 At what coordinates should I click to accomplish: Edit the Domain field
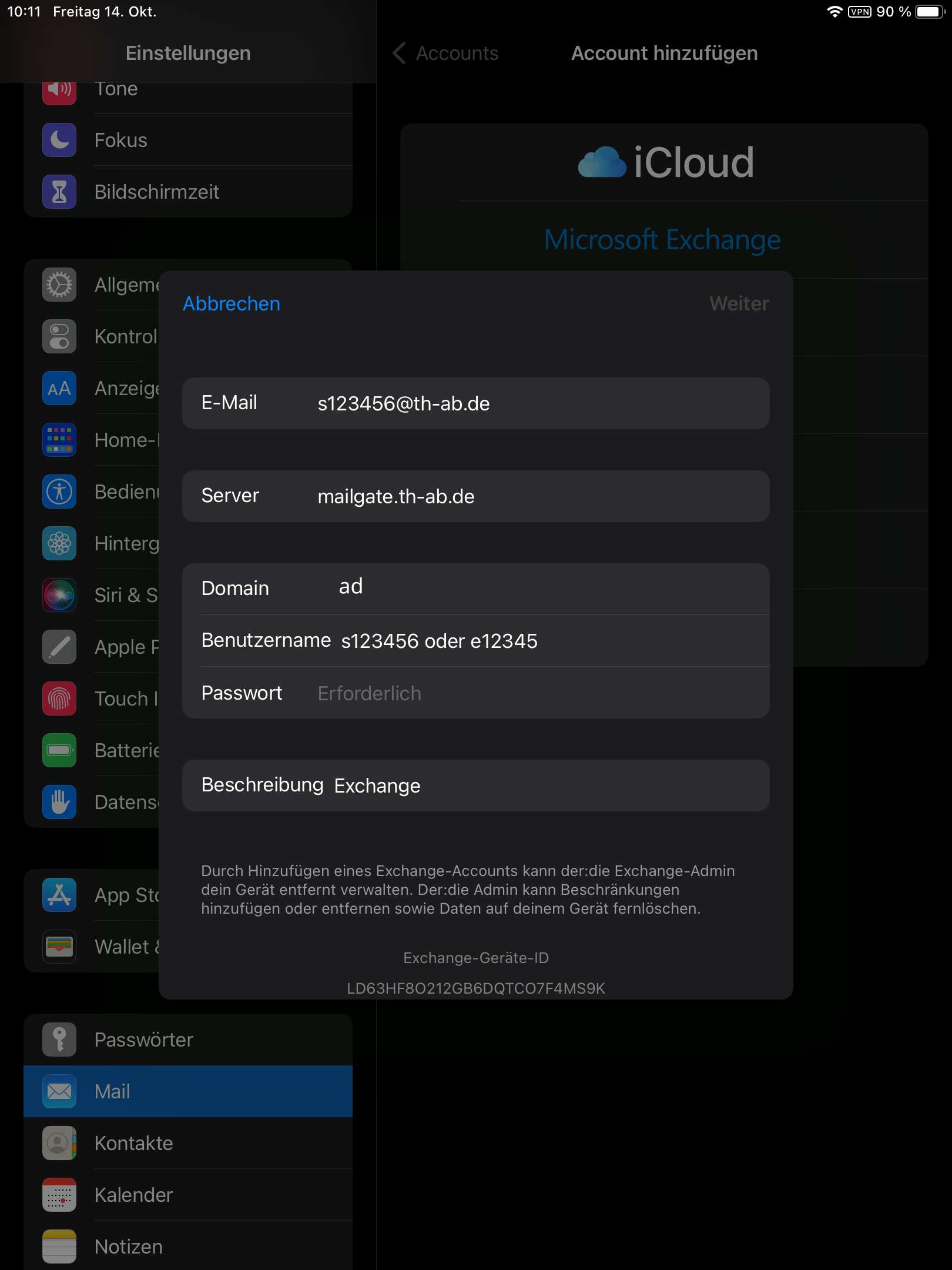tap(476, 589)
